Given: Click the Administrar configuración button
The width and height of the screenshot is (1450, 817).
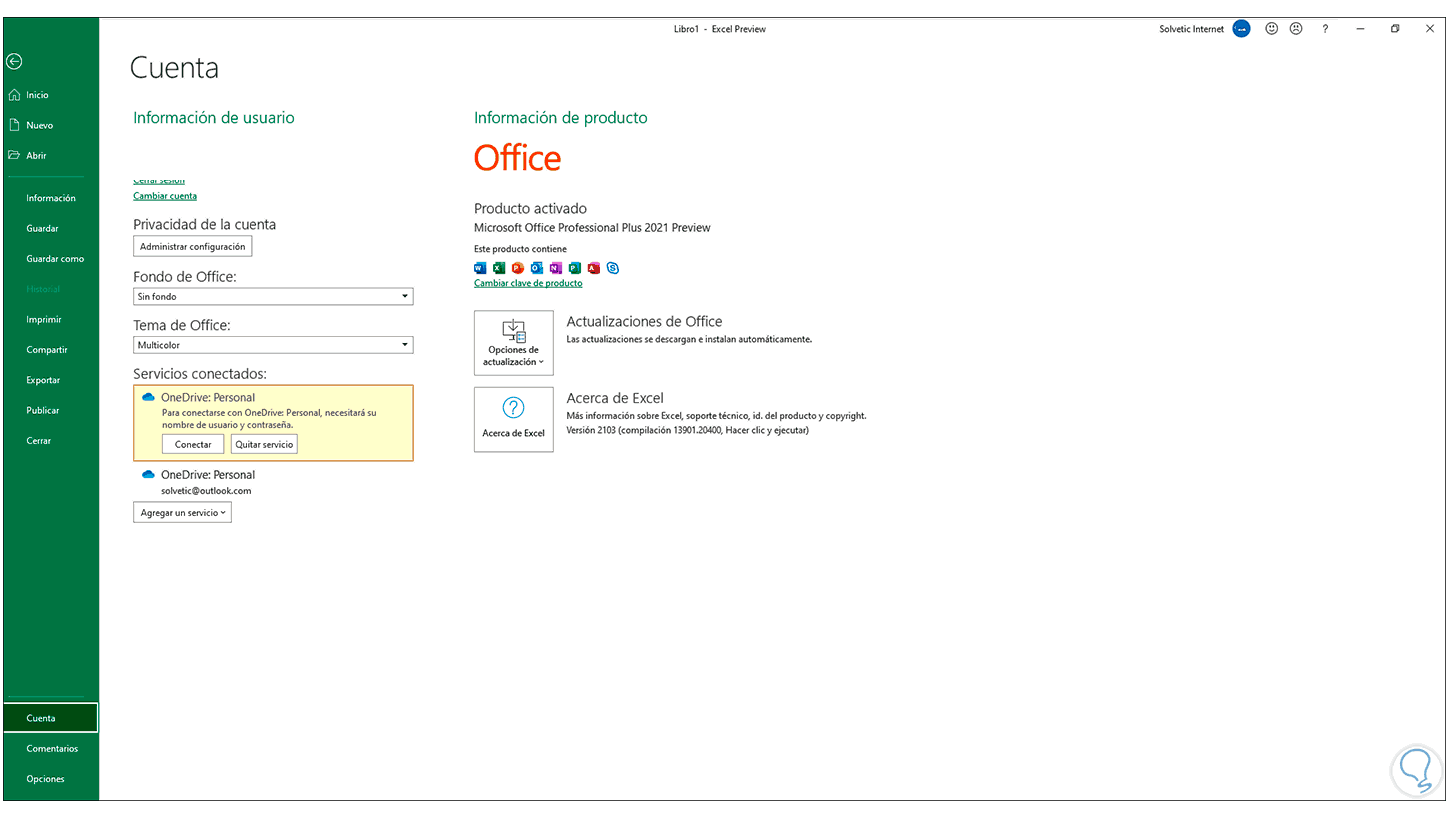Looking at the screenshot, I should [192, 246].
